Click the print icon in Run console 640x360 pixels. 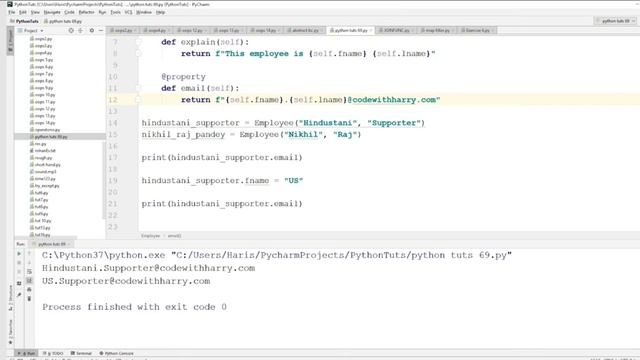pyautogui.click(x=29, y=290)
